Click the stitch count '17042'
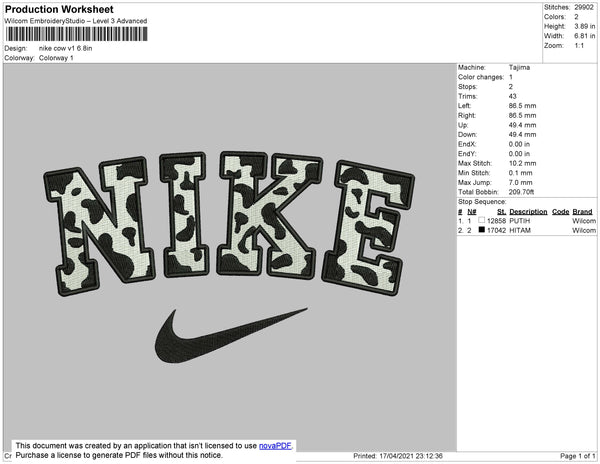The width and height of the screenshot is (600, 464). (x=496, y=230)
